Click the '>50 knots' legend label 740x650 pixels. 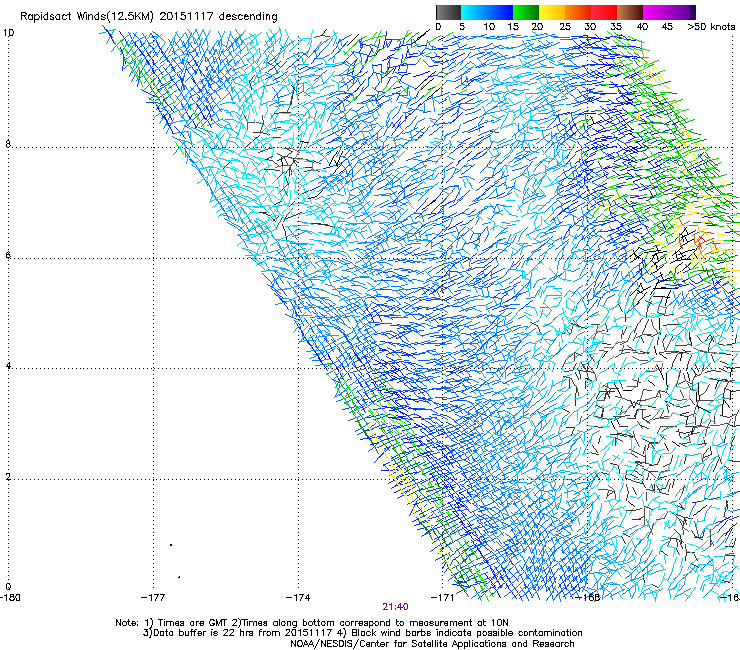tap(711, 27)
